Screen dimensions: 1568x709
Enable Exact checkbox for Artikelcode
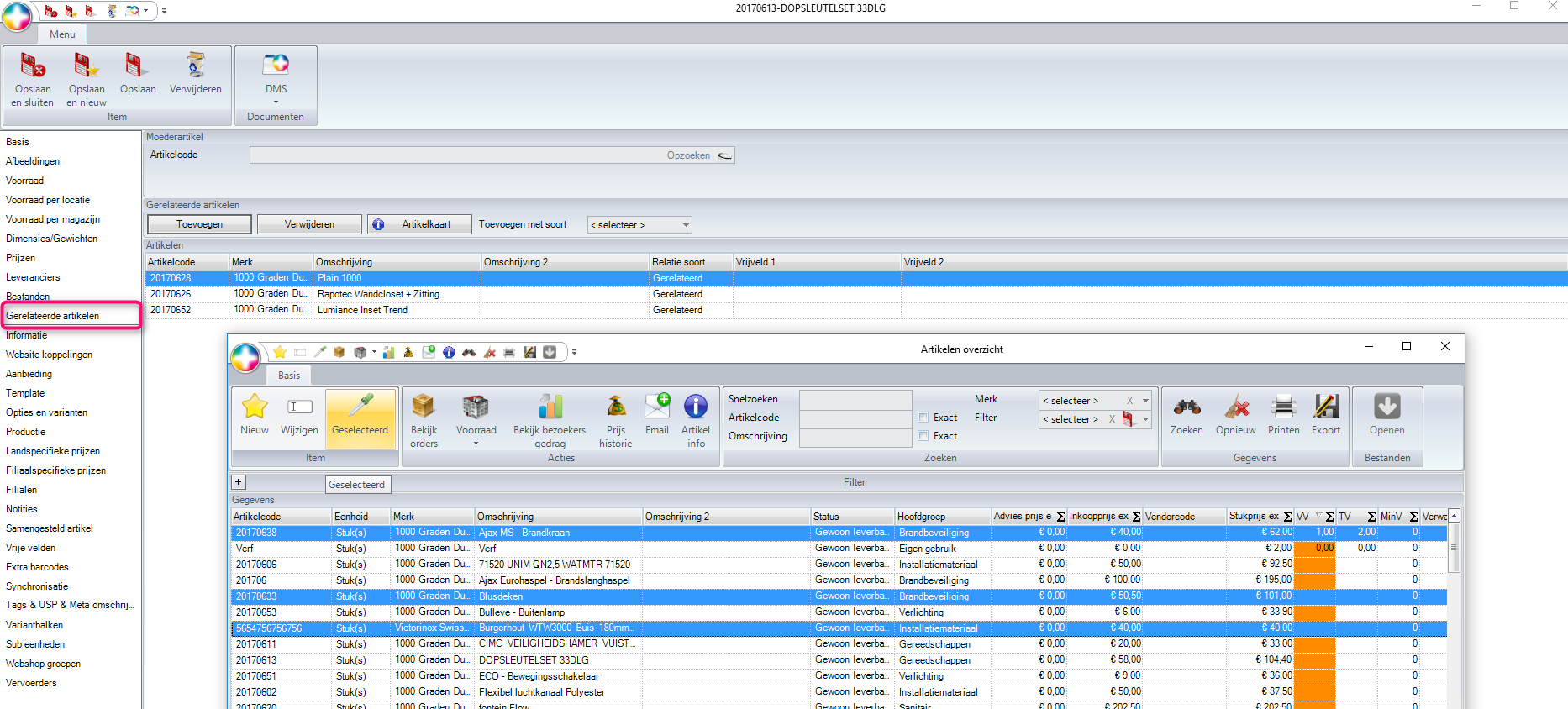coord(923,418)
